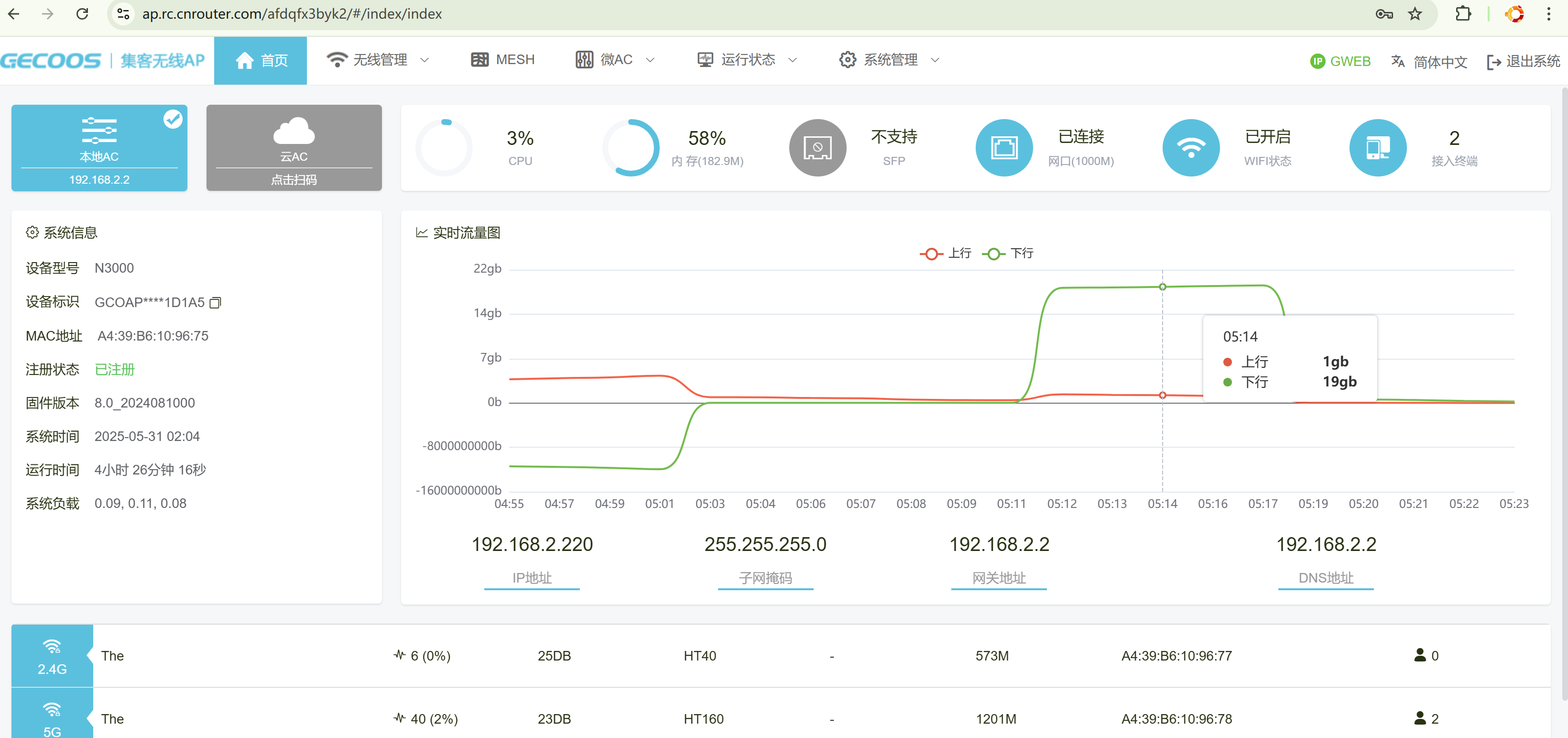Viewport: 1568px width, 738px height.
Task: Click the 系统信息 gear icon
Action: pos(32,232)
